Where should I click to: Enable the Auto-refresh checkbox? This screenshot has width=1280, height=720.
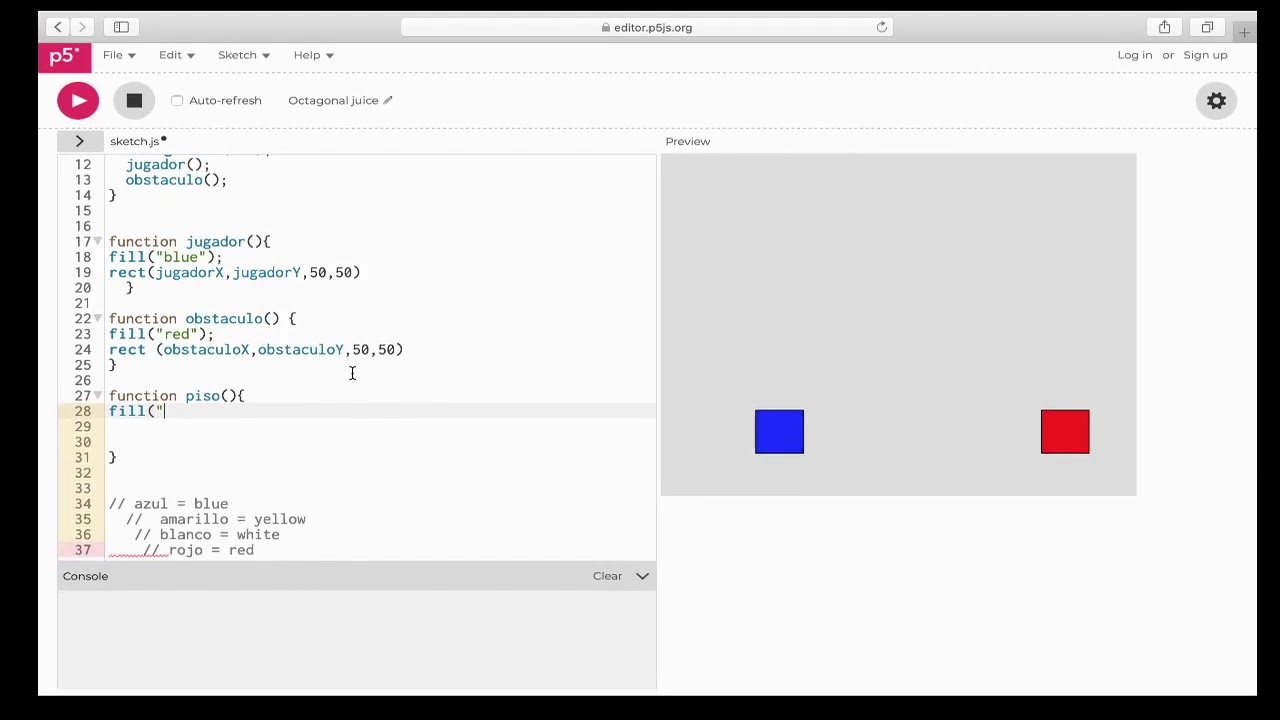(177, 100)
